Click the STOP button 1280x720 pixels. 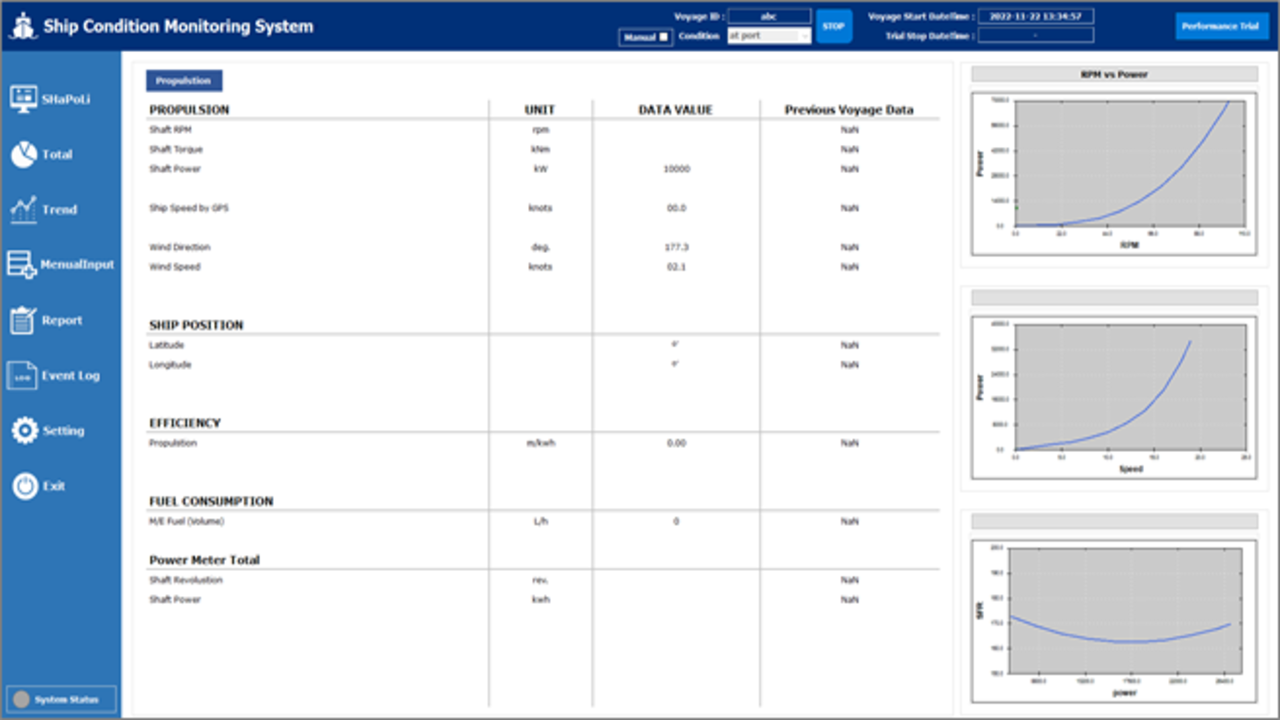[x=833, y=26]
